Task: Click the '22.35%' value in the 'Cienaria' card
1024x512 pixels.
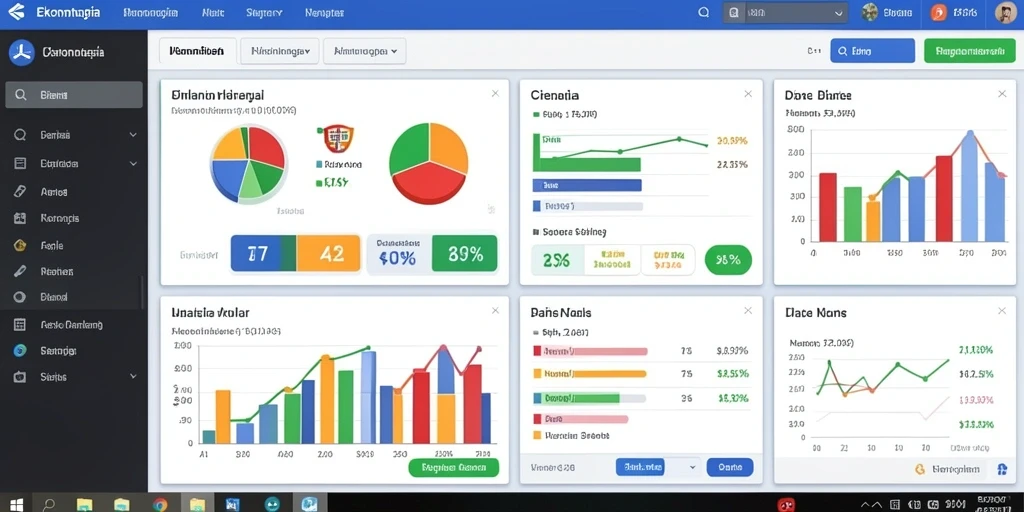Action: 731,165
